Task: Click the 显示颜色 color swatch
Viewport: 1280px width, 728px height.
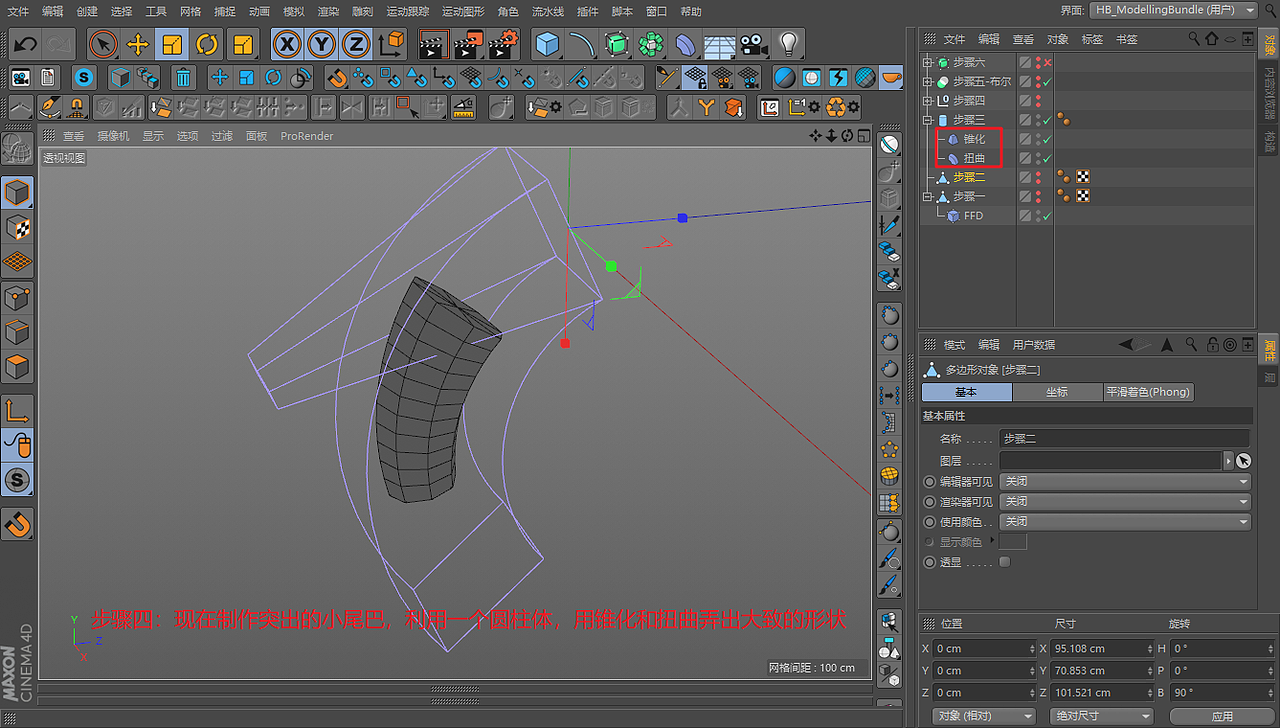Action: pyautogui.click(x=1013, y=542)
